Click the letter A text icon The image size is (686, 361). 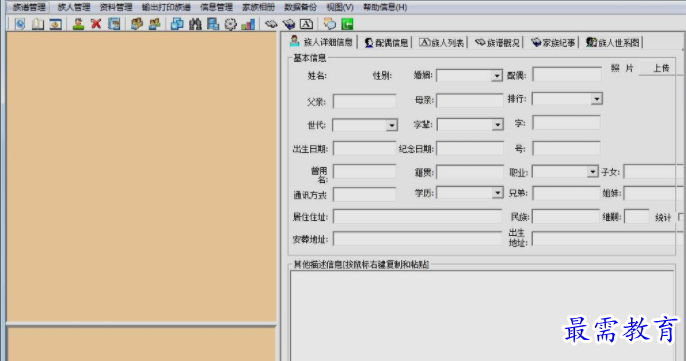306,24
